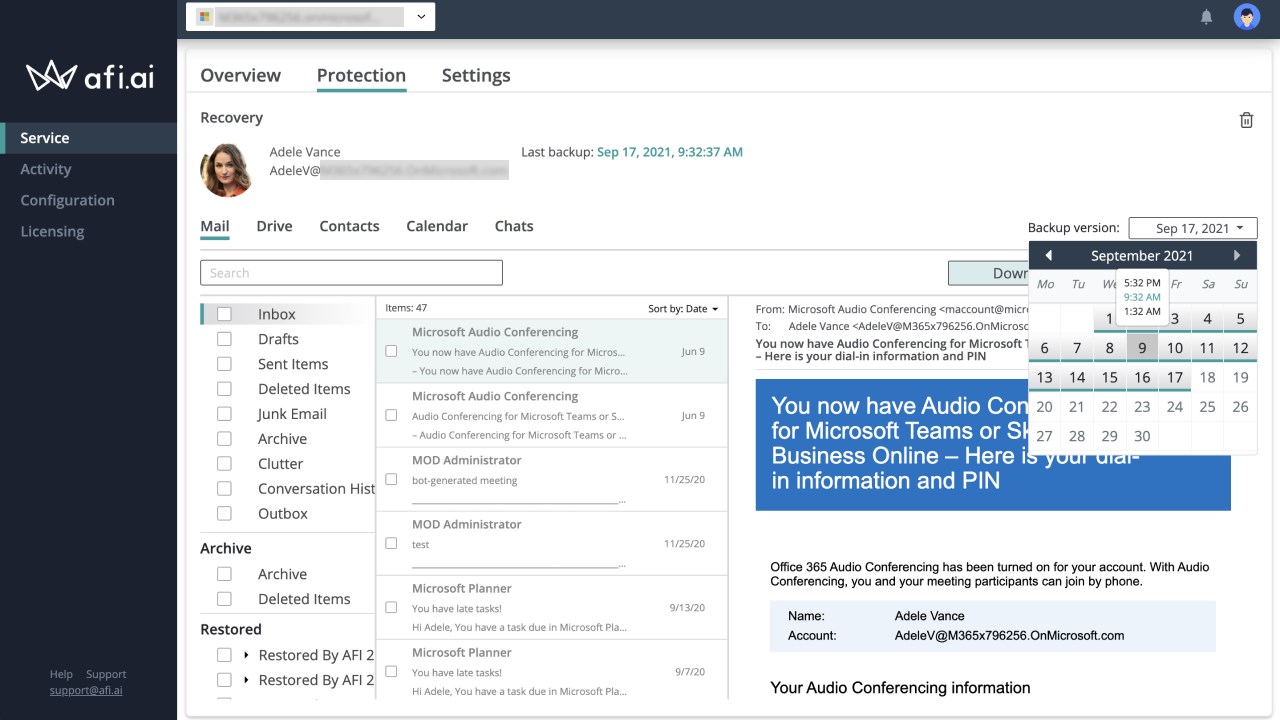The width and height of the screenshot is (1280, 720).
Task: Switch to the Overview tab
Action: [240, 75]
